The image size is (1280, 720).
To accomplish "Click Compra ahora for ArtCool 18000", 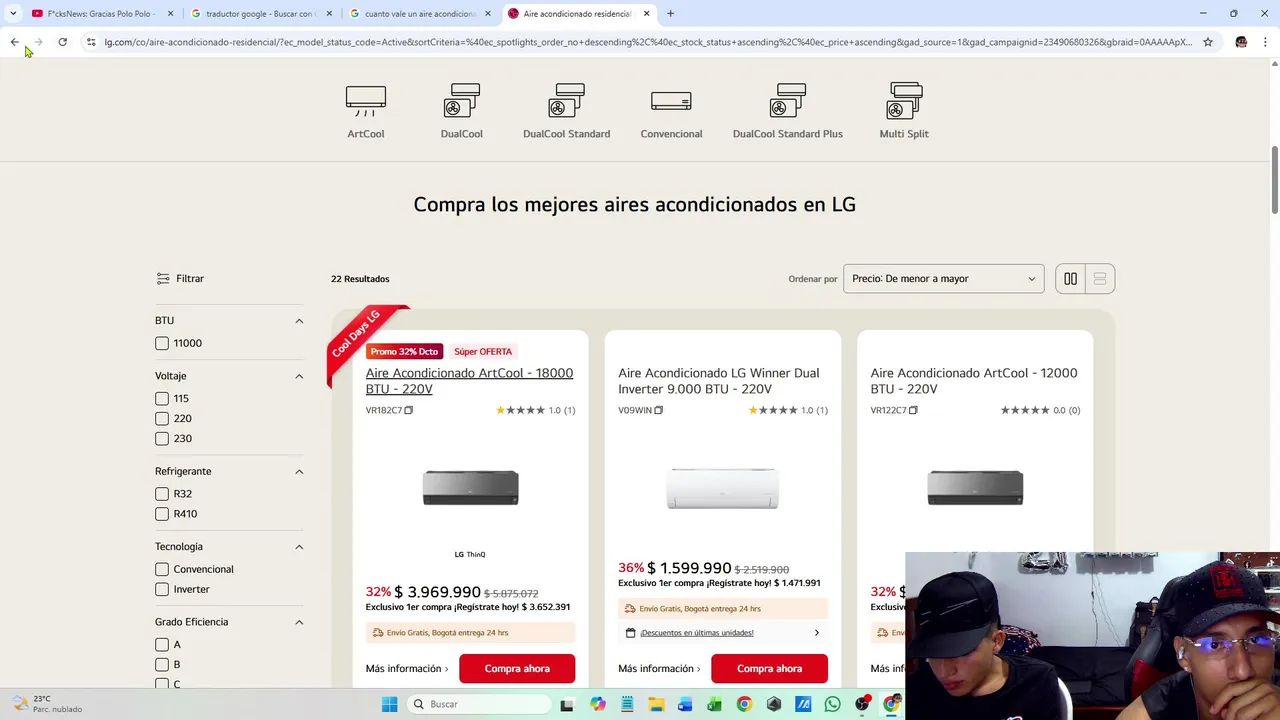I will [517, 668].
